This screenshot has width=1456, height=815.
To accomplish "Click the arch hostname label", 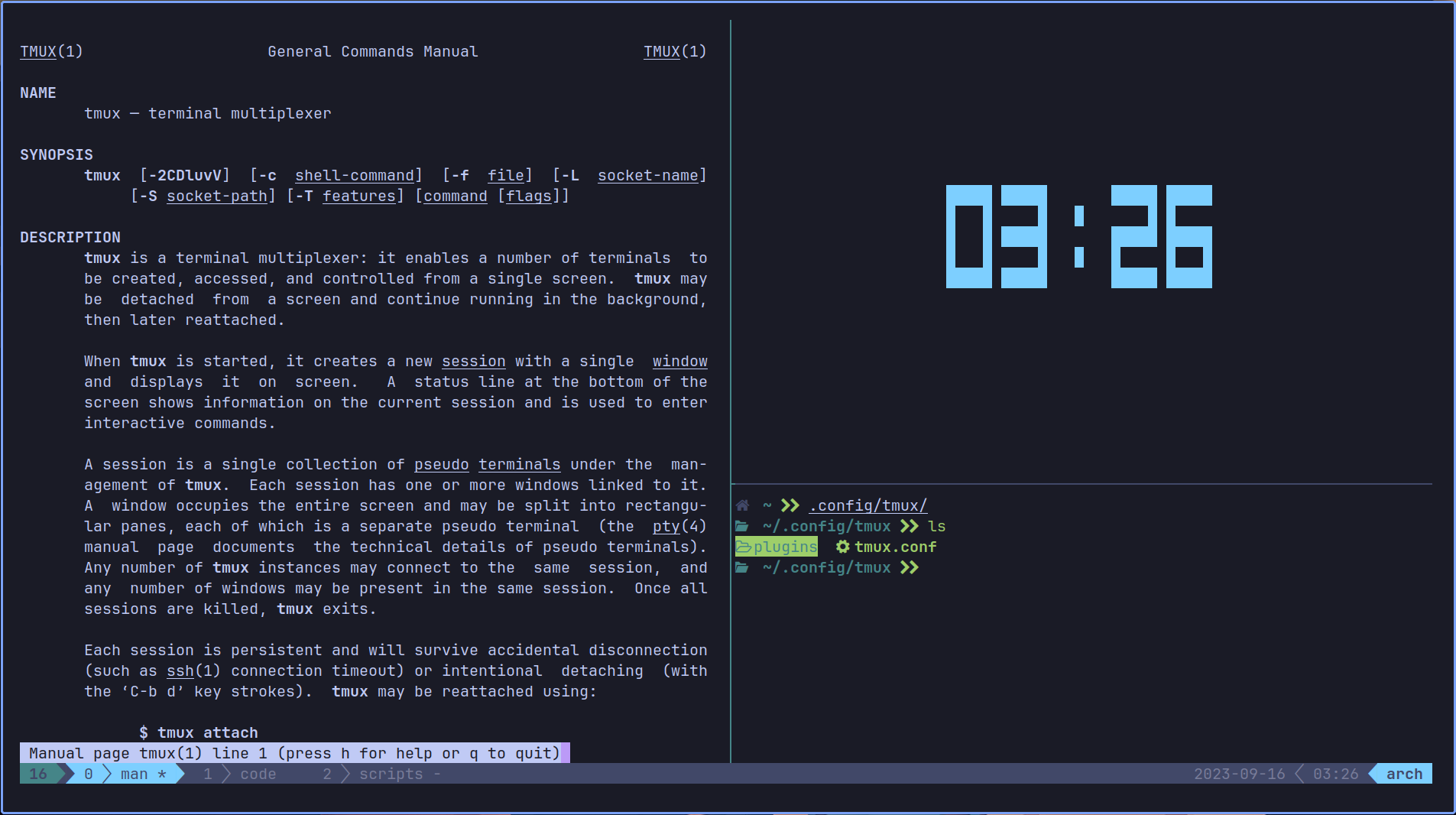I will (1405, 774).
